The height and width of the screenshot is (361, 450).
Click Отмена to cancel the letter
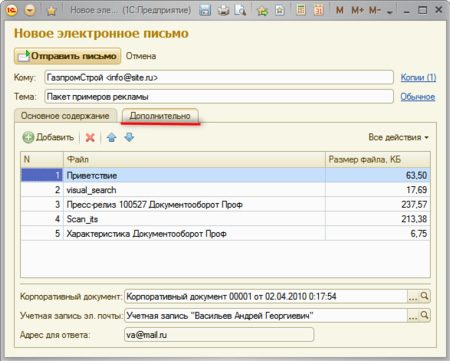[x=141, y=56]
